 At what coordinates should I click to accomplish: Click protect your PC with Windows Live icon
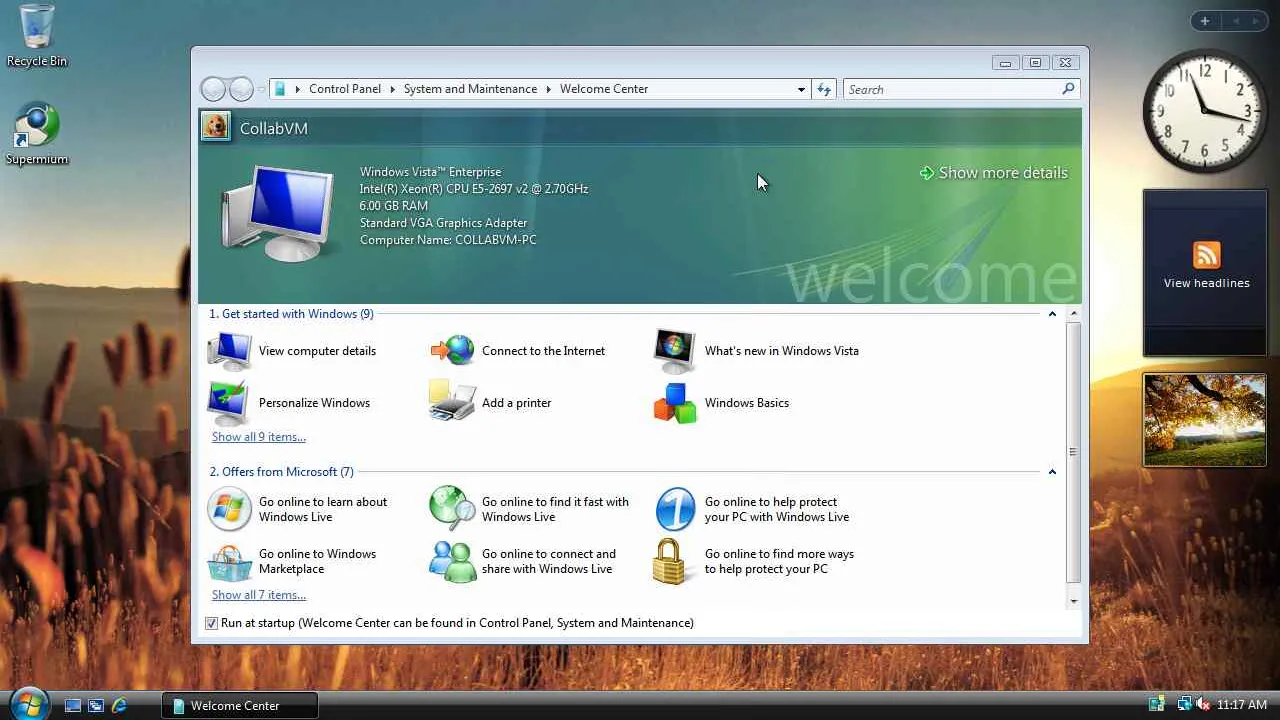click(675, 509)
